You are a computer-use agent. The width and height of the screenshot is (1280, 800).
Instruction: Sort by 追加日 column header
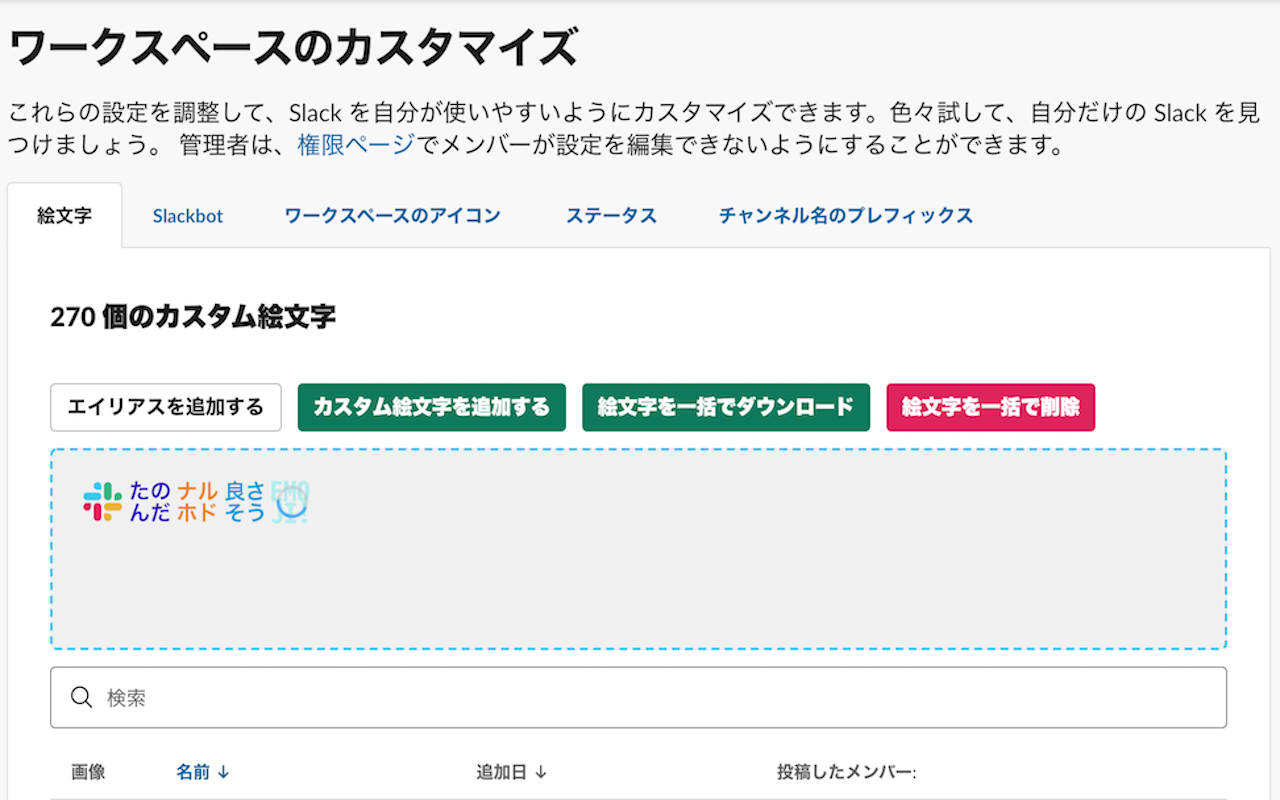512,772
